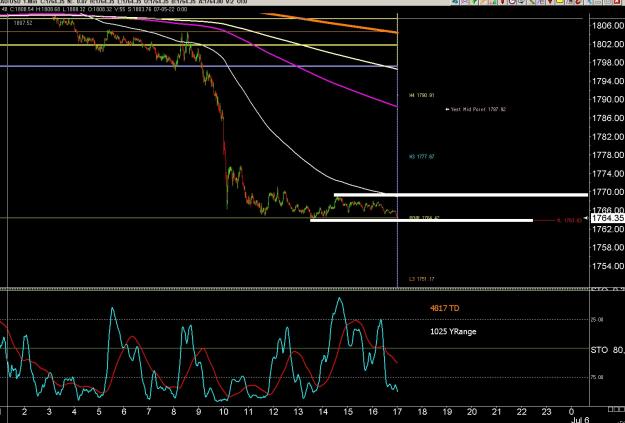Click the 1758.00 price axis label
The width and height of the screenshot is (625, 423).
[608, 247]
